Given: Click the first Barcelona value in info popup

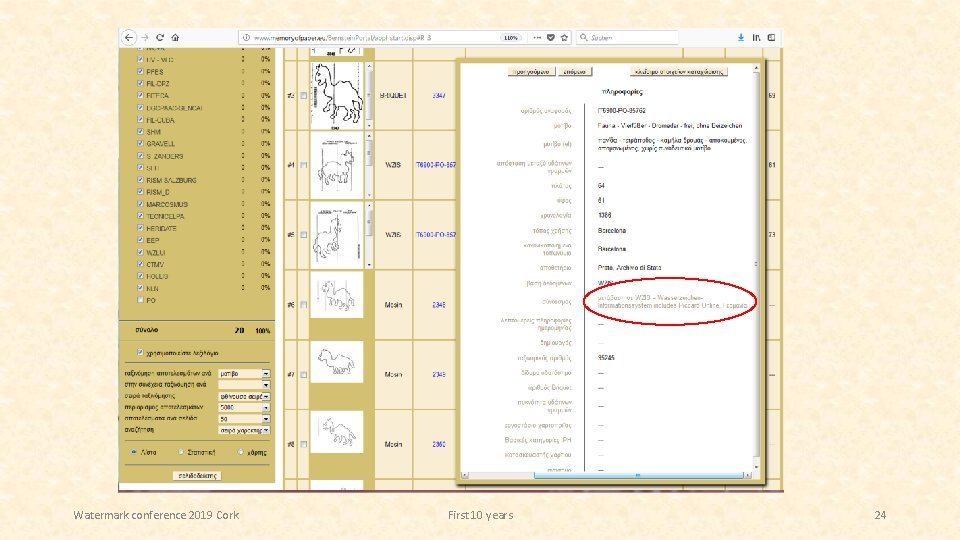Looking at the screenshot, I should click(x=612, y=231).
